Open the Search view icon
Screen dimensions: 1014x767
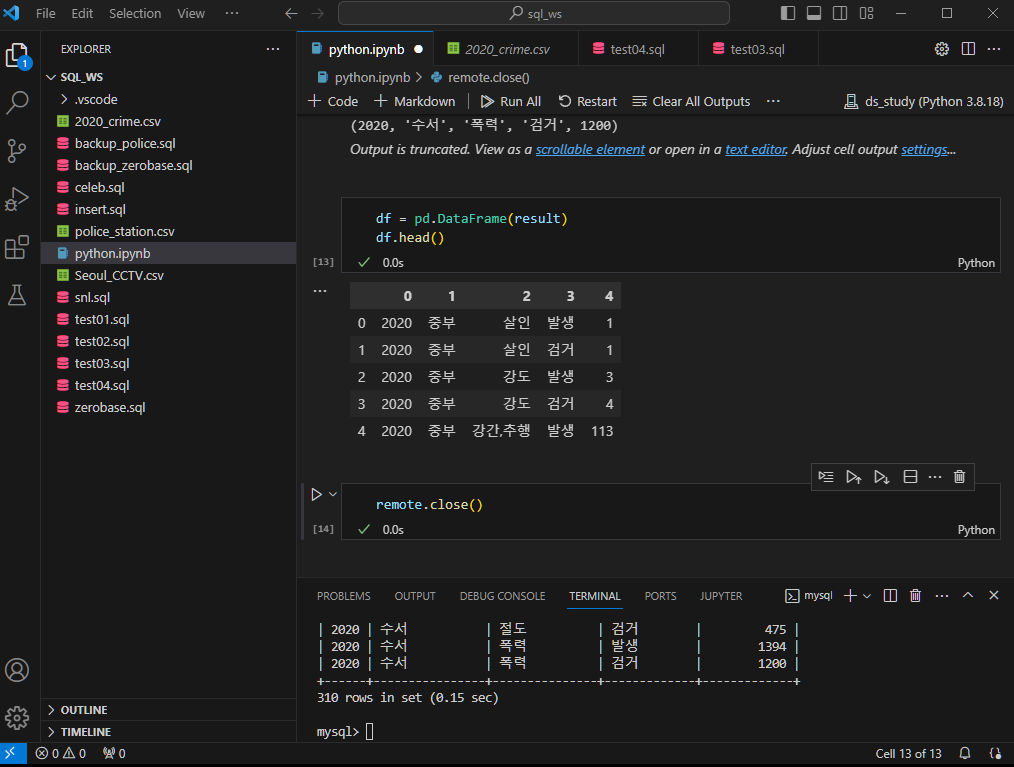(17, 103)
